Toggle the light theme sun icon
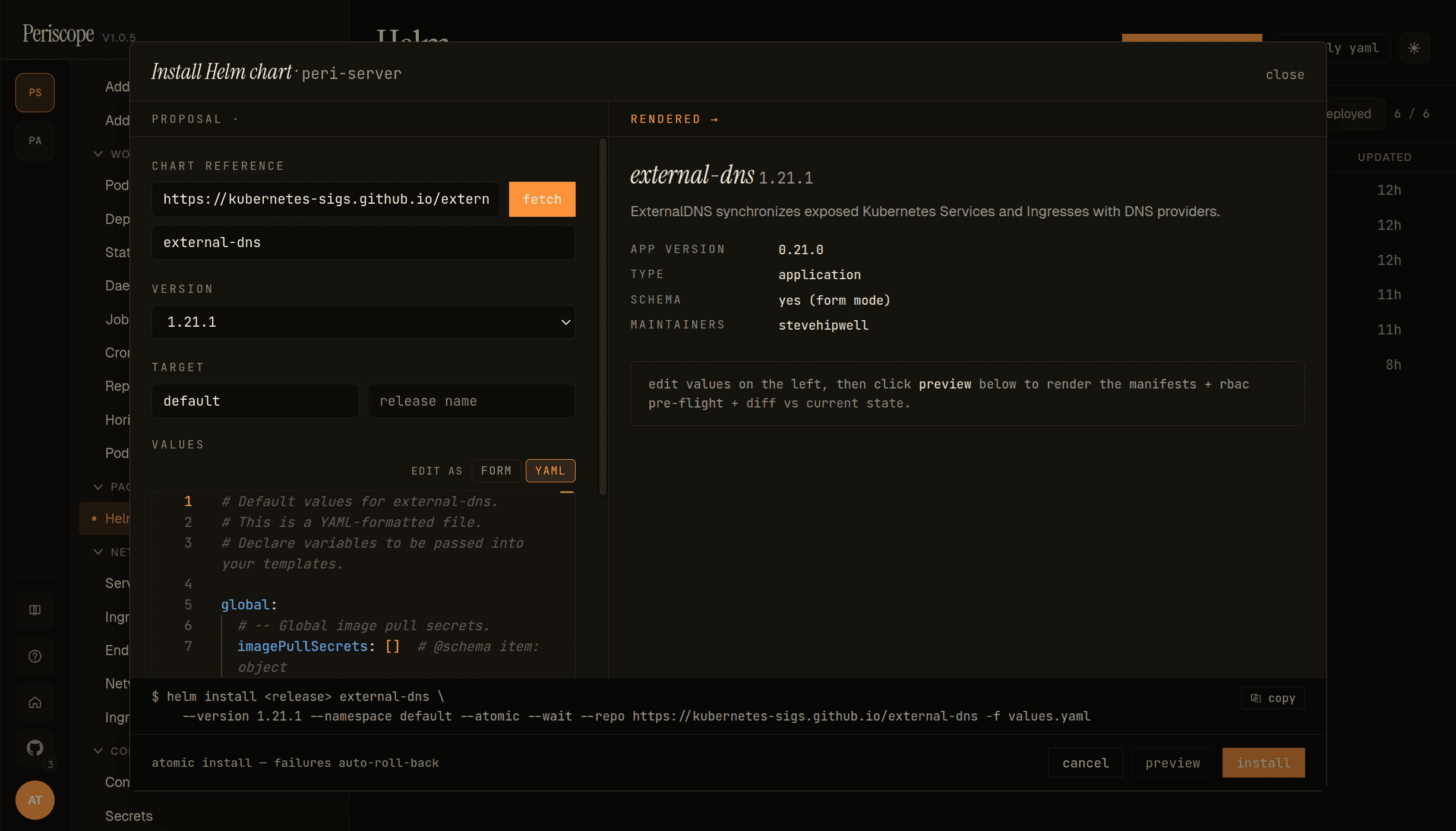Screen dimensions: 1456x831 pyautogui.click(x=1414, y=48)
